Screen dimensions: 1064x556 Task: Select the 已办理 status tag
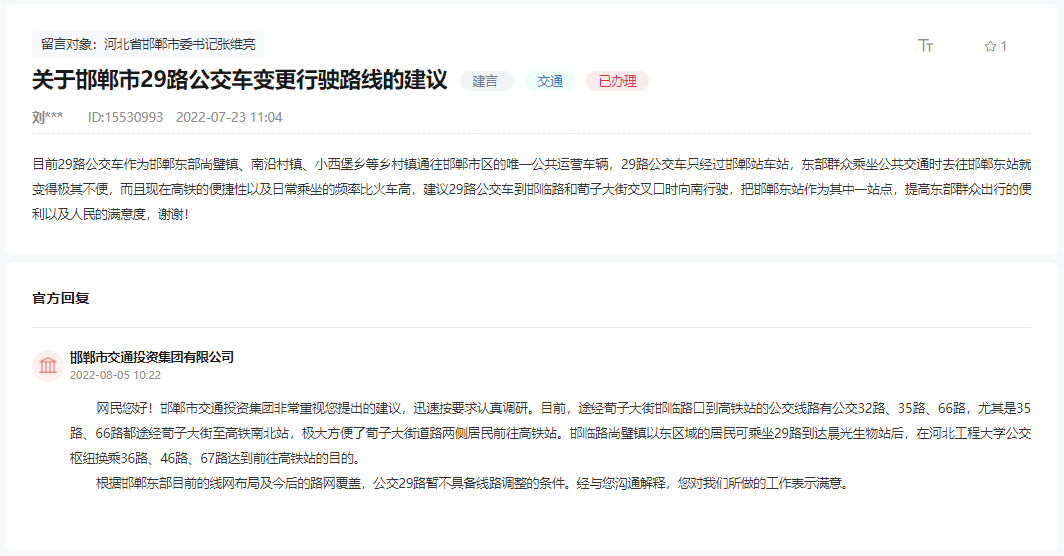[618, 81]
